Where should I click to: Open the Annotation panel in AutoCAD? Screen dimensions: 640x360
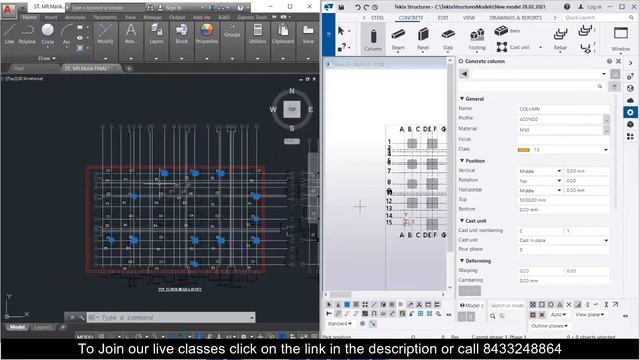pos(131,34)
